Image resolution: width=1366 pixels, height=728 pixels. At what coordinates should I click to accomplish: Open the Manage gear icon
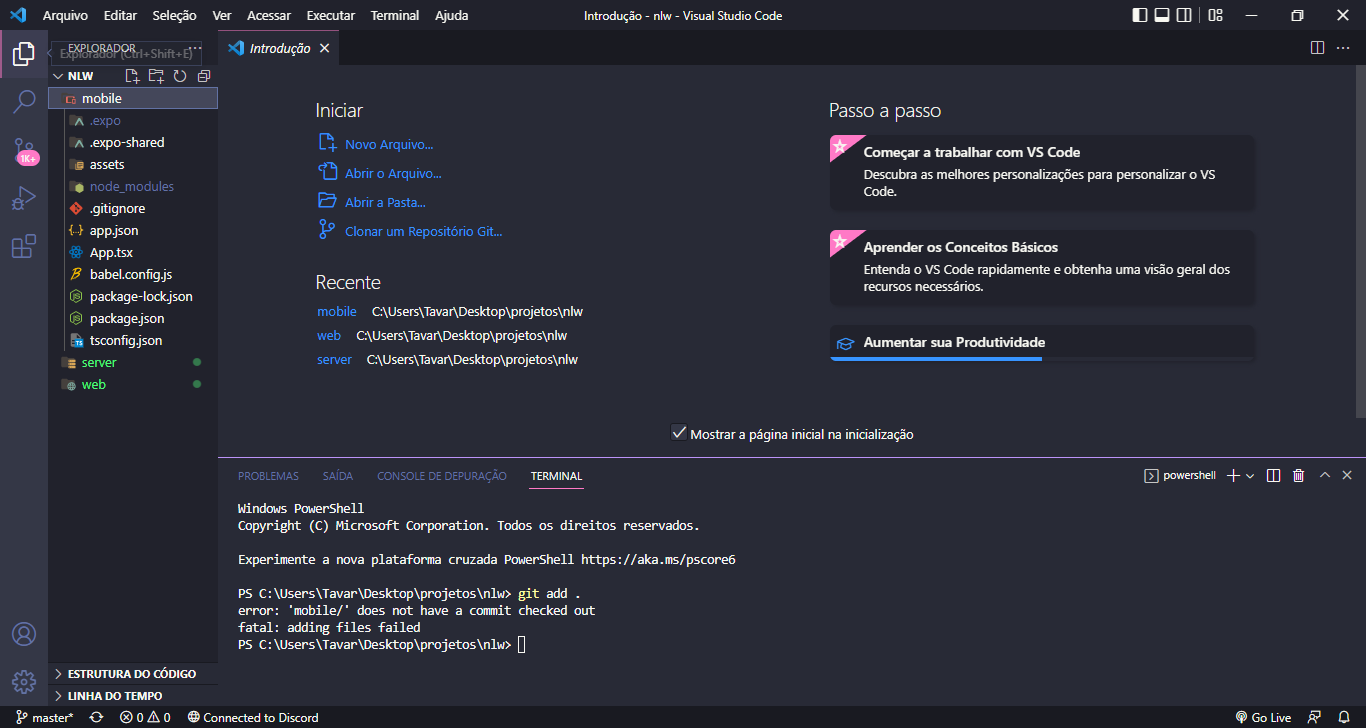click(x=24, y=682)
